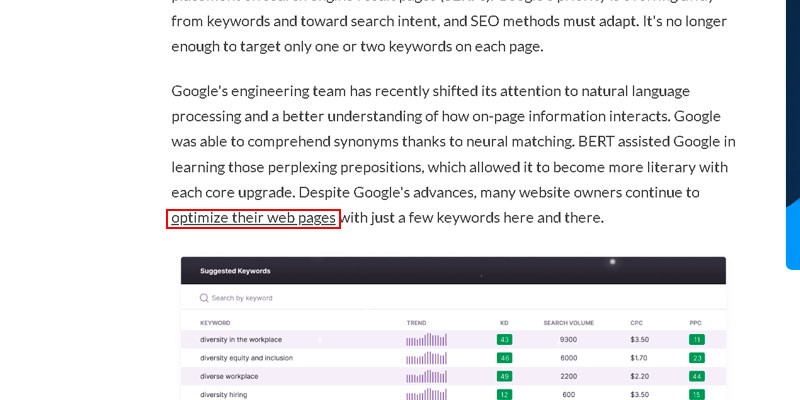Click search volume value 9300

pos(568,340)
